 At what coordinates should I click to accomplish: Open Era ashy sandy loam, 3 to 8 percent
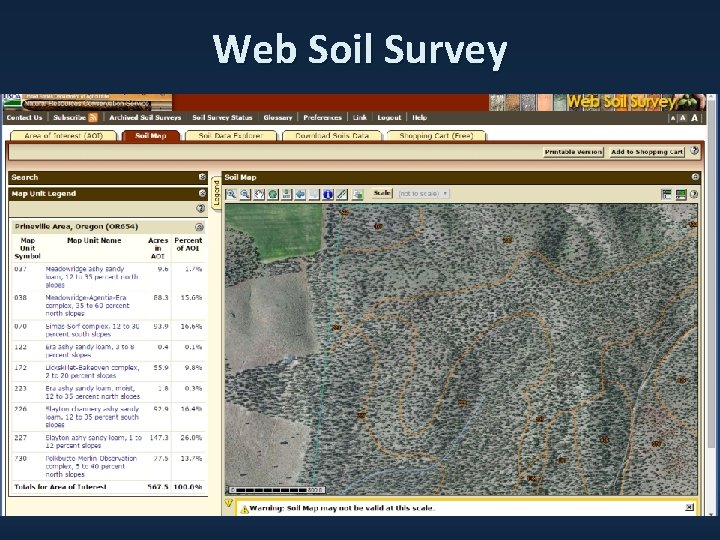[x=90, y=351]
